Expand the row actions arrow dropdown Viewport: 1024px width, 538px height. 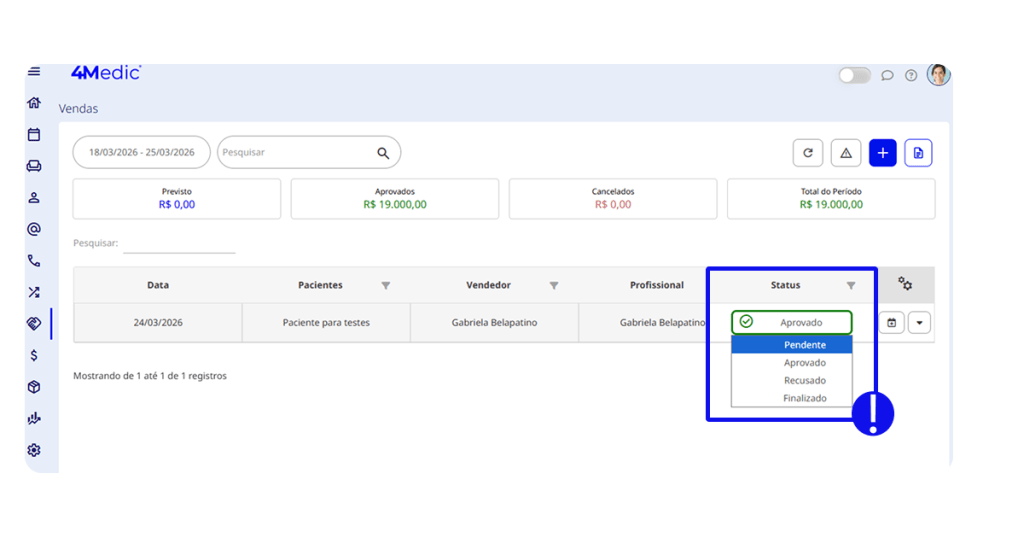coord(920,323)
